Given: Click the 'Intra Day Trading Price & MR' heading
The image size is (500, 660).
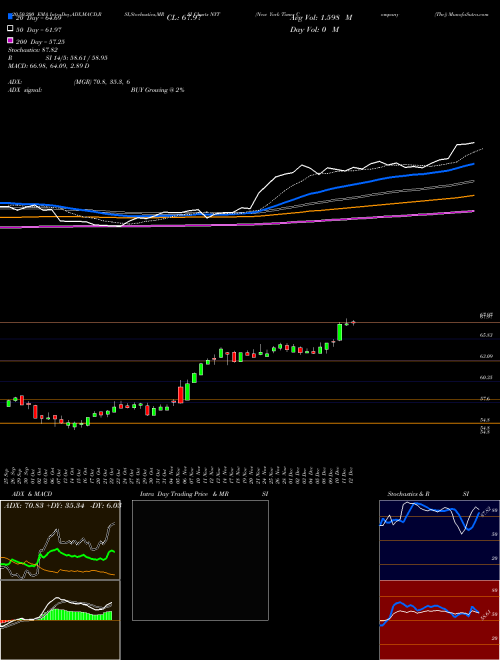Looking at the screenshot, I should coord(184,494).
